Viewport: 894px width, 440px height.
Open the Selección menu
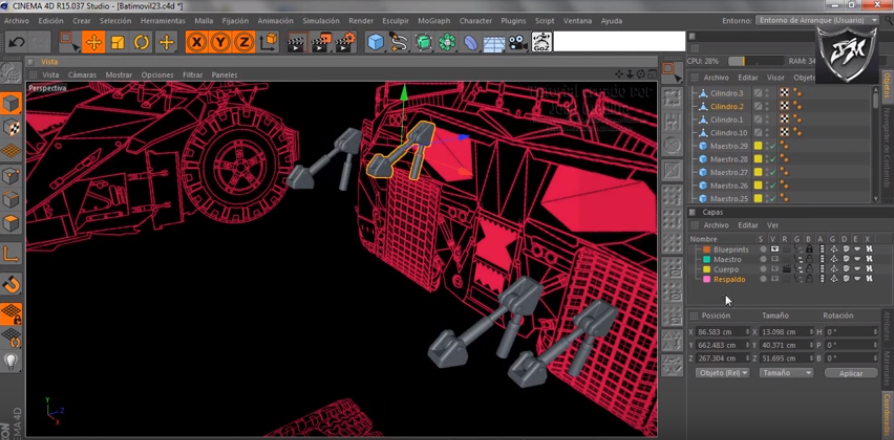[x=115, y=21]
